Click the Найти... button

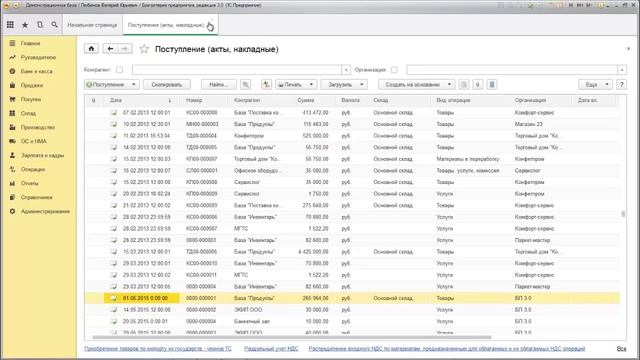[x=218, y=84]
